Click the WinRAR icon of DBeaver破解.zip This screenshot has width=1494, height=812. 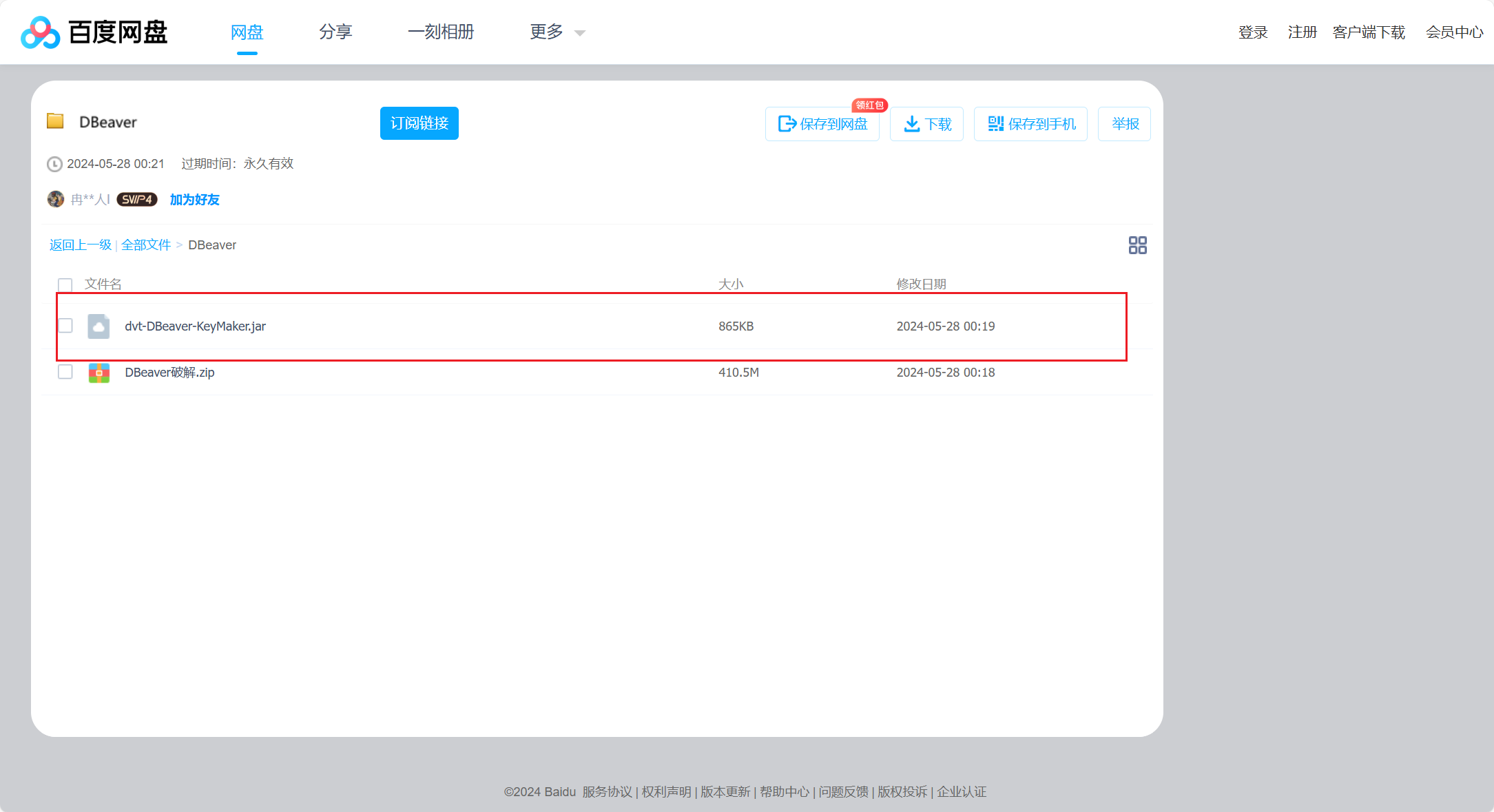pos(98,372)
